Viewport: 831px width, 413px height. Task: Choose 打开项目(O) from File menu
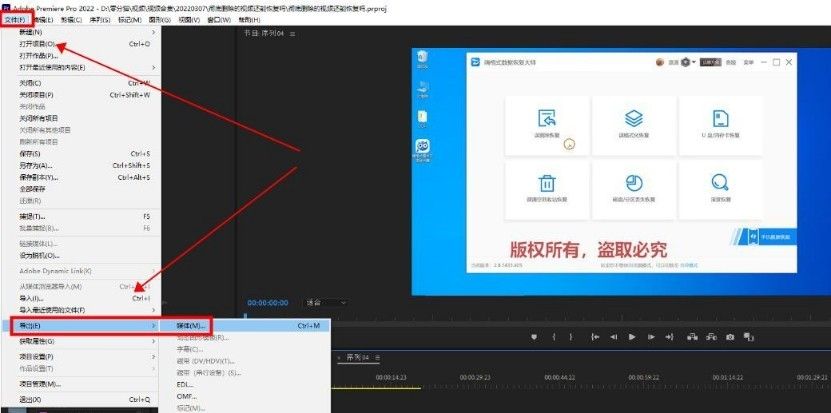click(82, 44)
